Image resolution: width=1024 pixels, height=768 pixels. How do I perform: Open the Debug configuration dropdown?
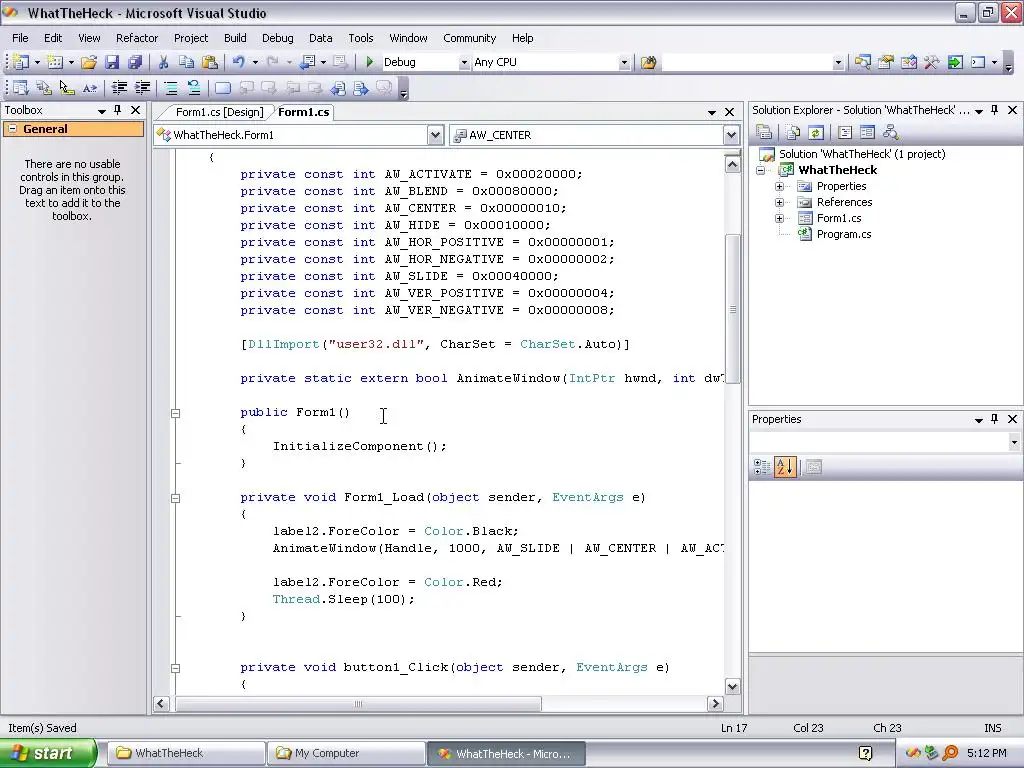(x=464, y=62)
